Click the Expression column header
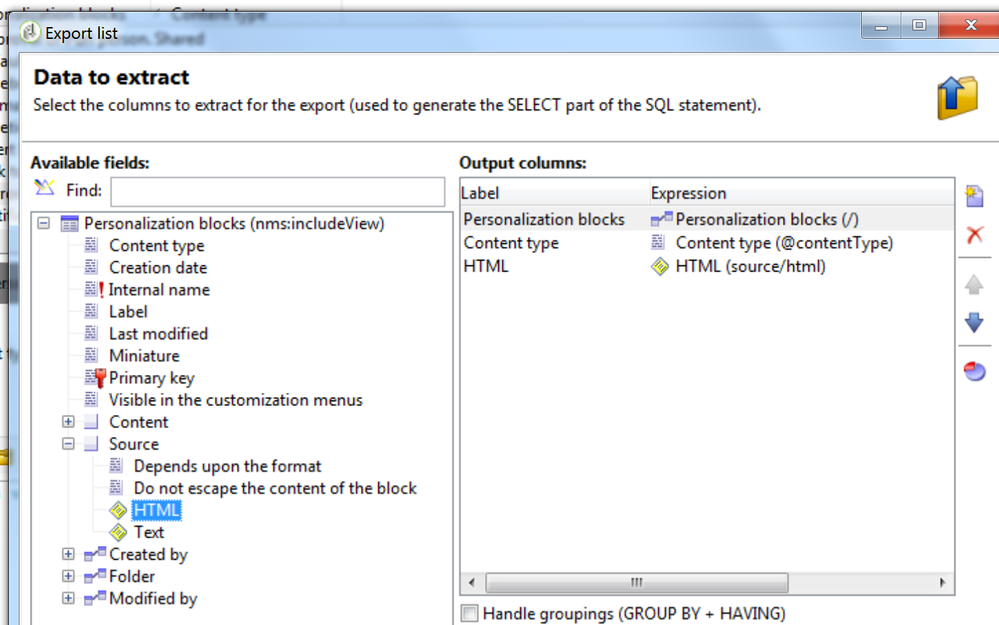This screenshot has height=625, width=999. pyautogui.click(x=689, y=193)
